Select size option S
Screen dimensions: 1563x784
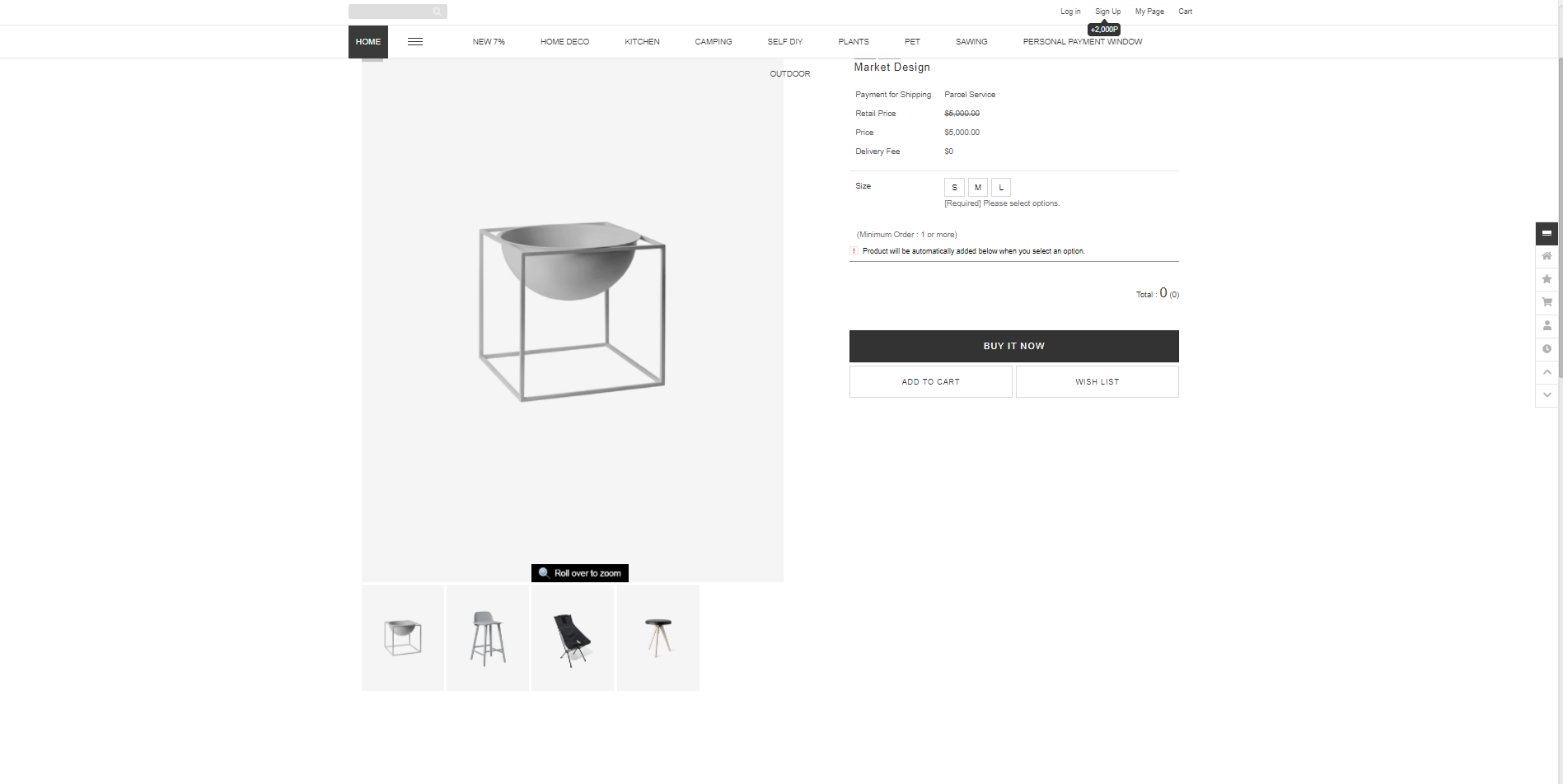click(x=954, y=187)
